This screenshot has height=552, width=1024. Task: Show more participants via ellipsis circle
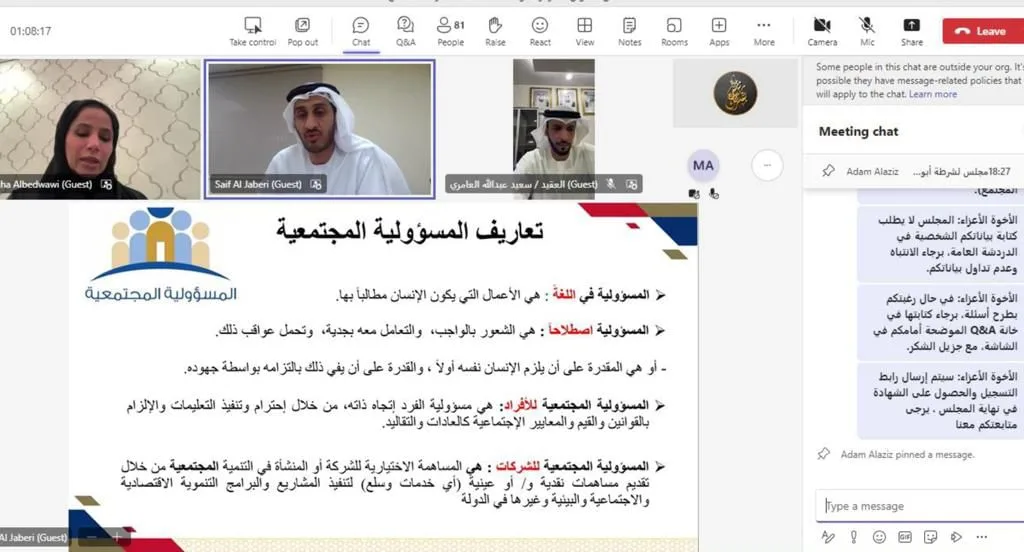pyautogui.click(x=767, y=164)
